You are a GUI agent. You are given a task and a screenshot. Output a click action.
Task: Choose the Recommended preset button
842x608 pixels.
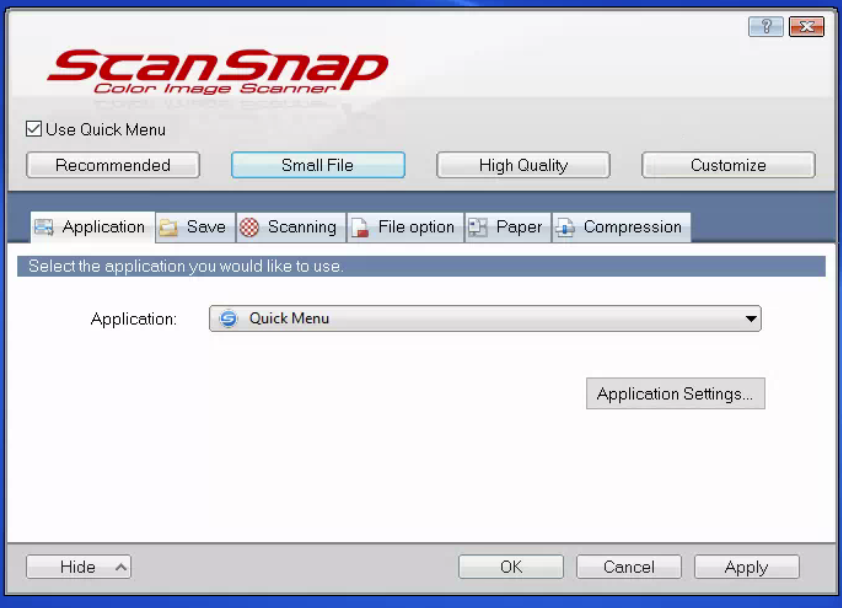pos(113,165)
